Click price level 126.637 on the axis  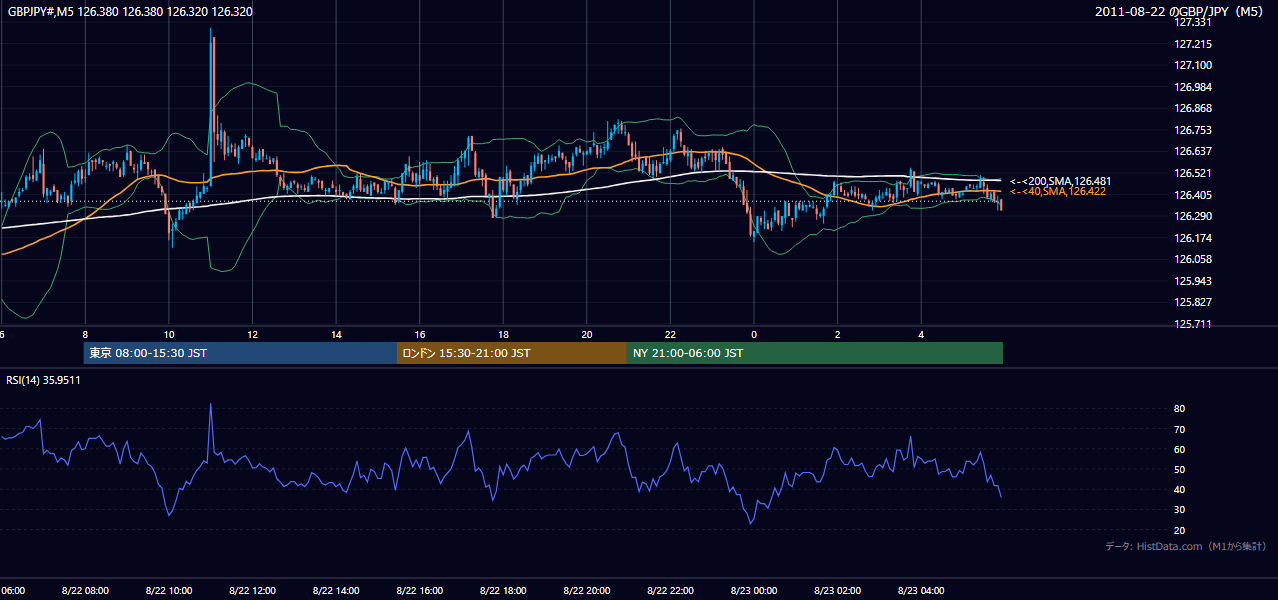(1192, 152)
